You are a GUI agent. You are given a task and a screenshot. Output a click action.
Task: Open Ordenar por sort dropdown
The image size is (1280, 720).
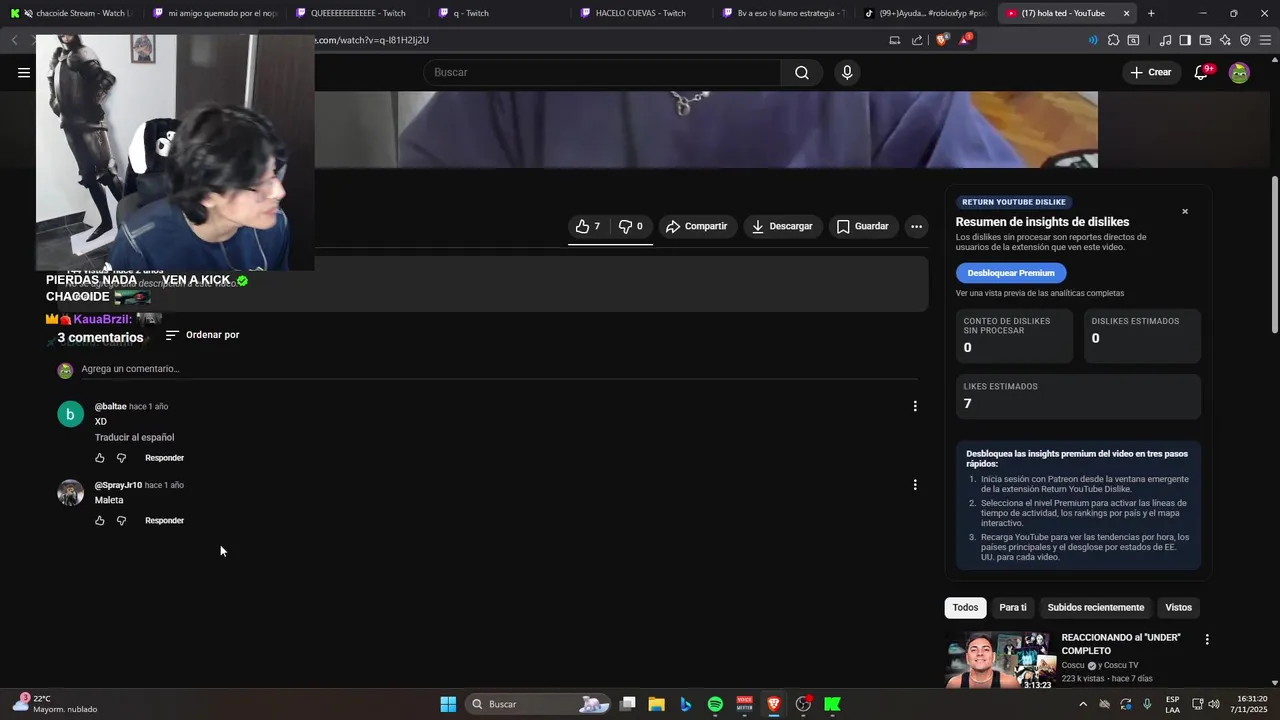click(202, 335)
